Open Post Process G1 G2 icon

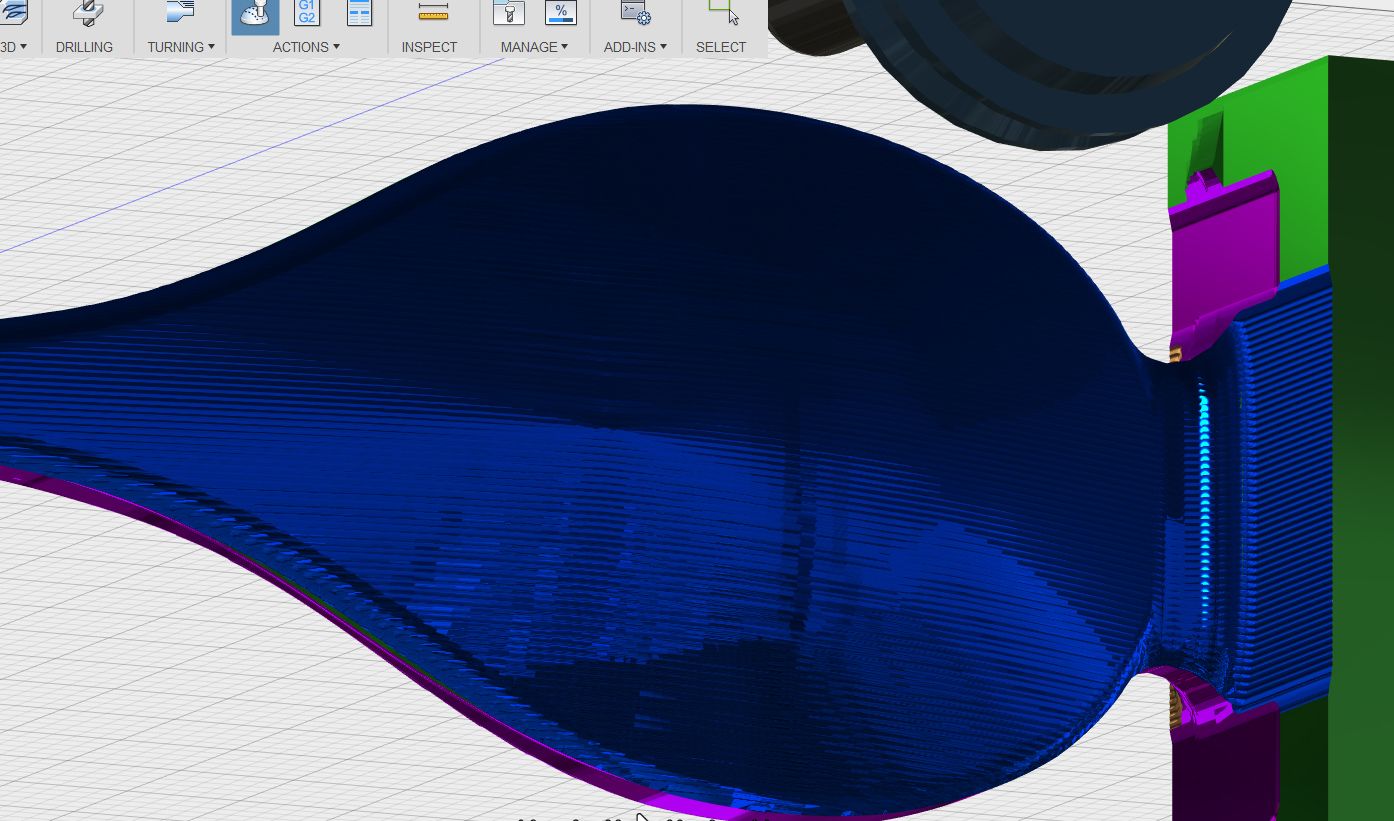coord(307,13)
